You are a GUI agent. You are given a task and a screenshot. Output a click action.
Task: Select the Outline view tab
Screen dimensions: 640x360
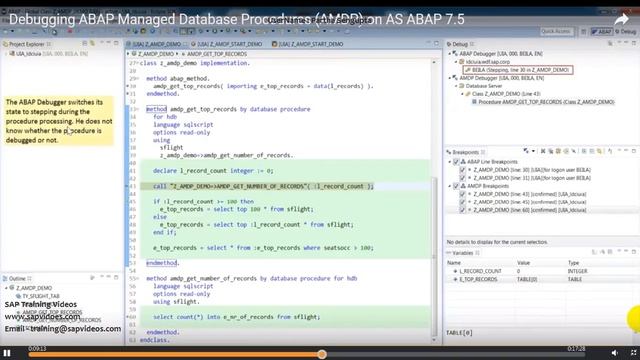[17, 278]
